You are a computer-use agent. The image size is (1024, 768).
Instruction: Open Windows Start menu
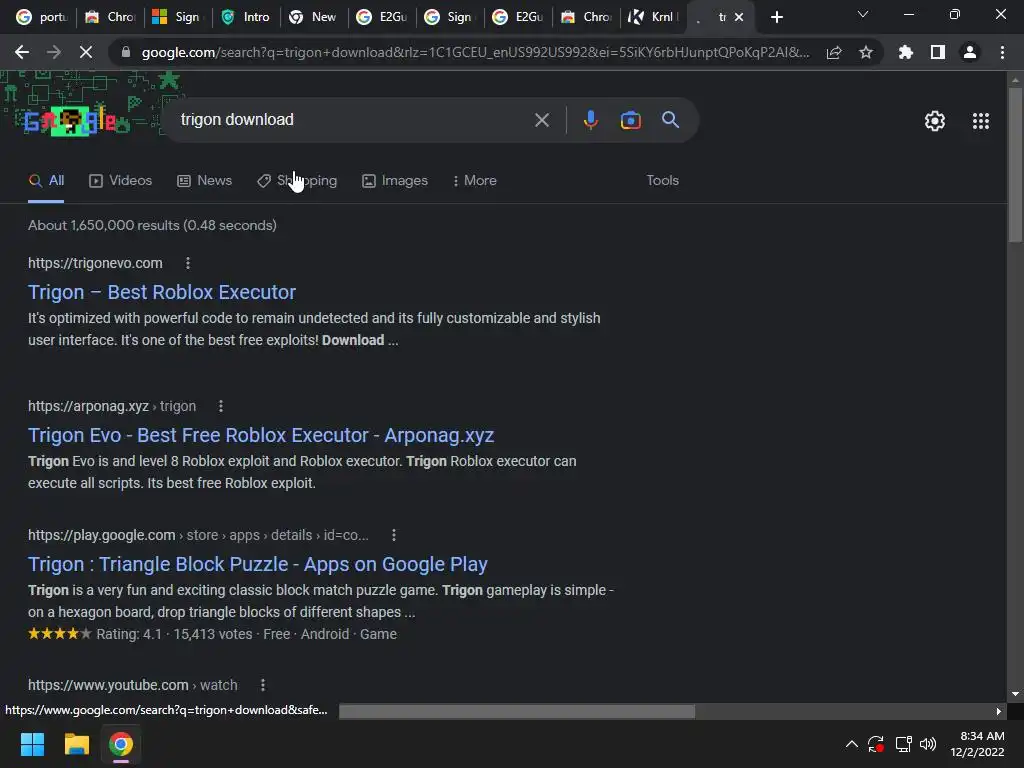point(32,744)
